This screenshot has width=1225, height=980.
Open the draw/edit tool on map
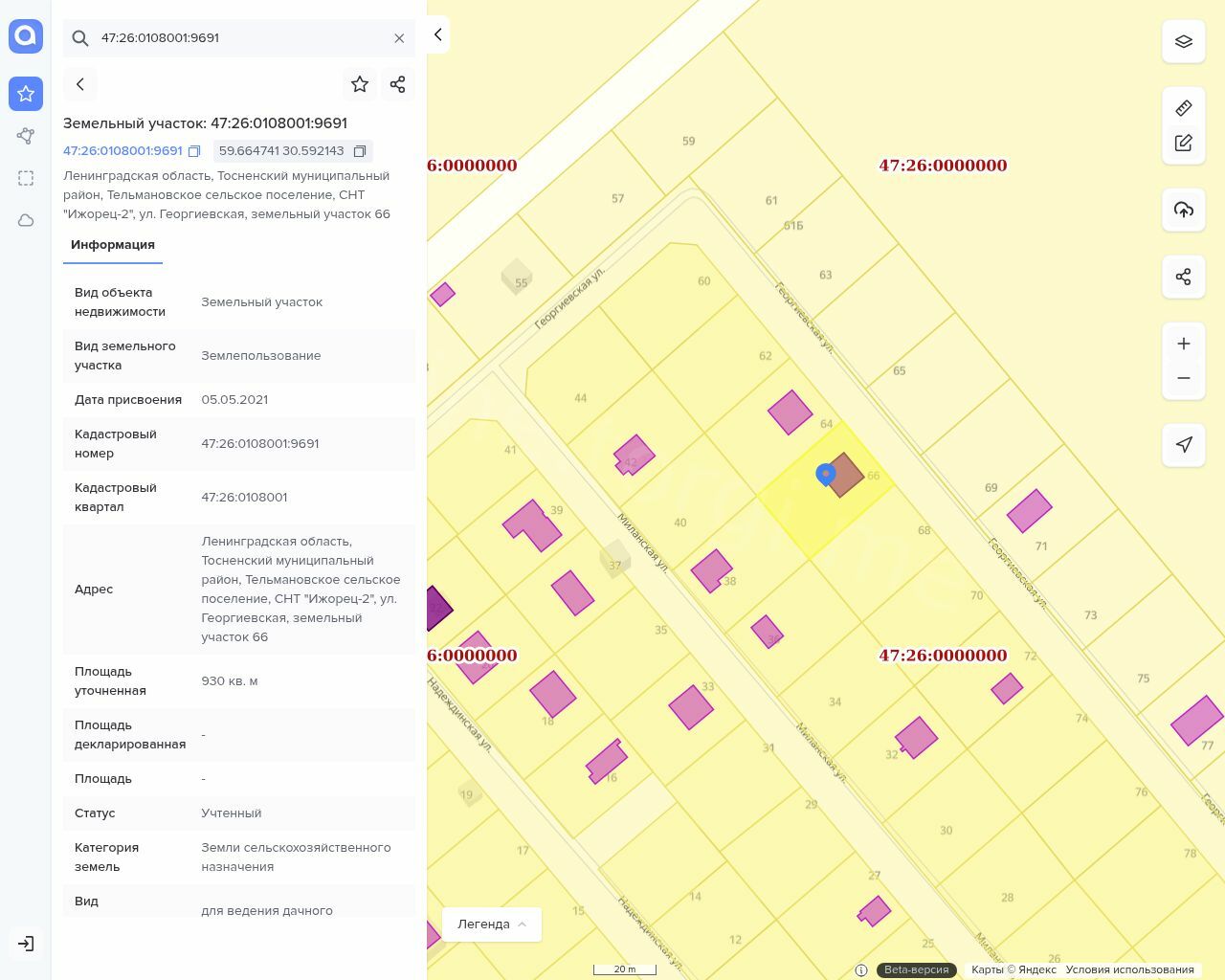click(1183, 144)
